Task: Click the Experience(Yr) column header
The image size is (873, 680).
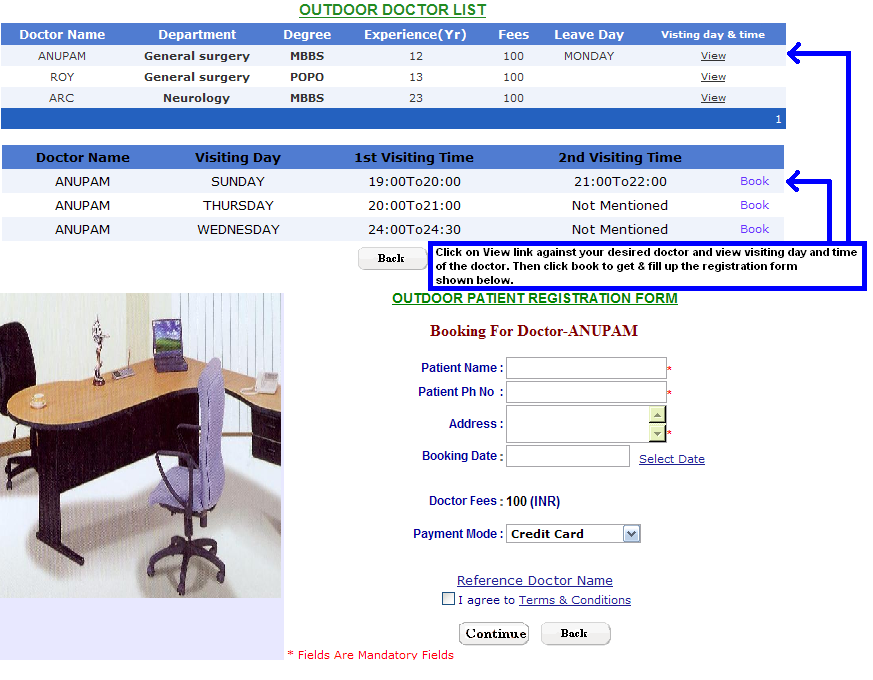Action: [415, 35]
